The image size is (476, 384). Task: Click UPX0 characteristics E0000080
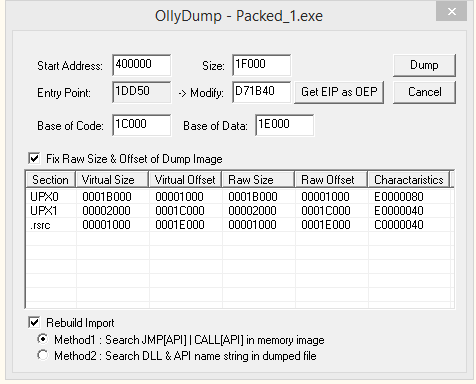[x=399, y=197]
